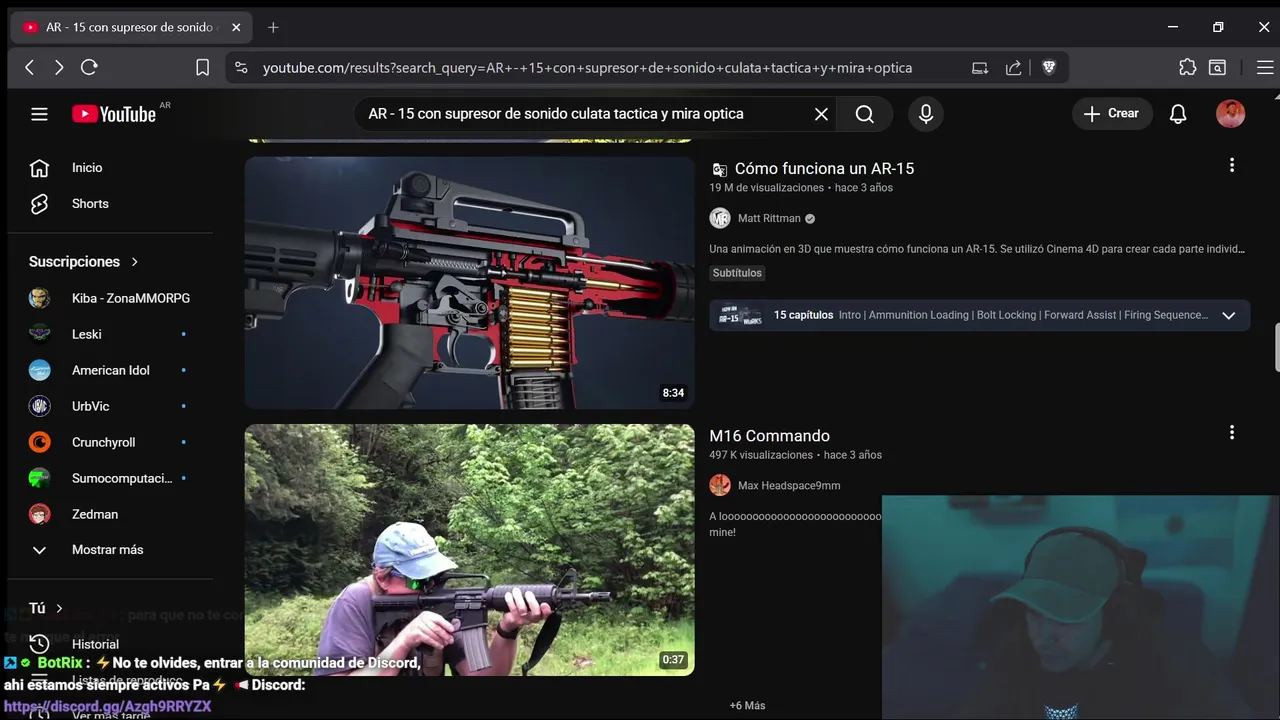Close the AR - 15 YouTube tab

236,27
